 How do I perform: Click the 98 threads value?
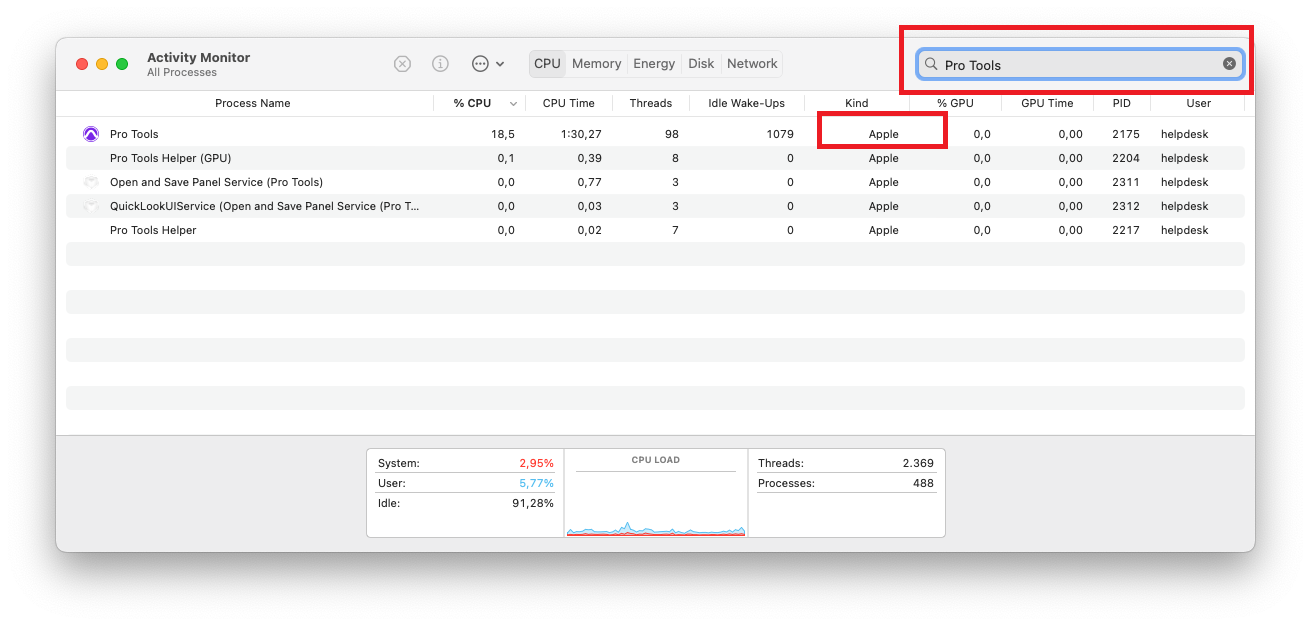pyautogui.click(x=671, y=134)
